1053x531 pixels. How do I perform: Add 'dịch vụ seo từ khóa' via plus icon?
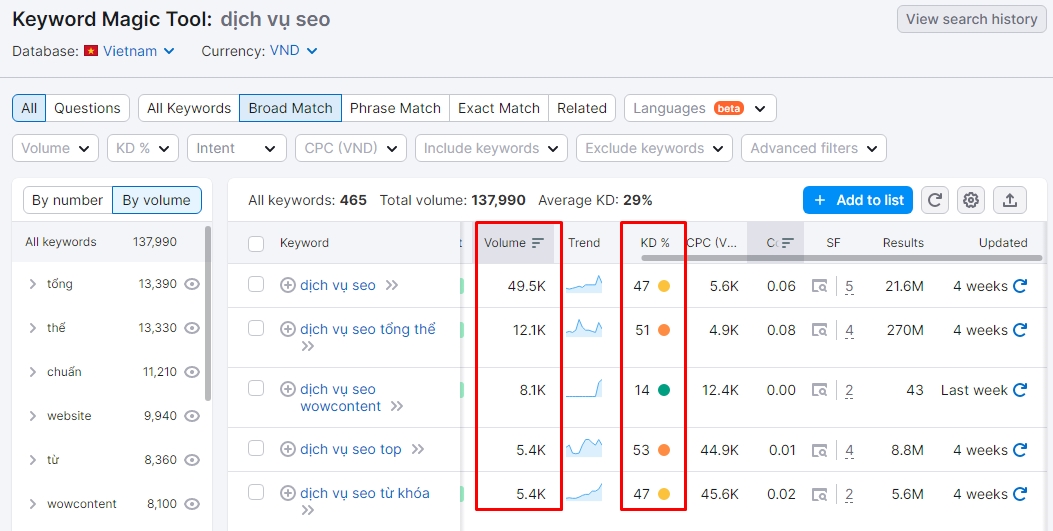pos(287,493)
